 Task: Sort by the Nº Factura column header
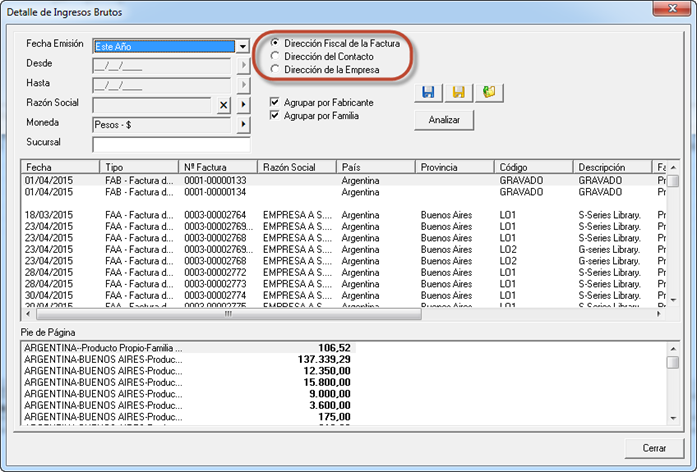pos(218,167)
